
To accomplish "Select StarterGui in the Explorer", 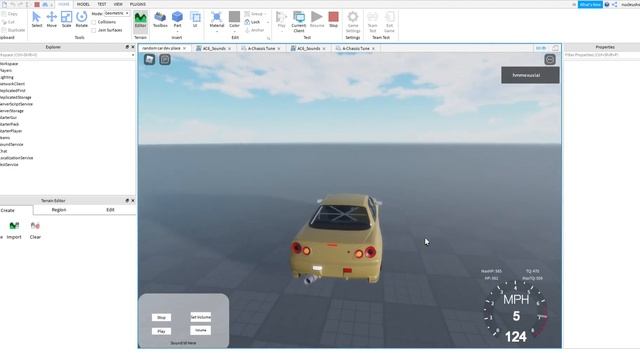I will coord(8,117).
